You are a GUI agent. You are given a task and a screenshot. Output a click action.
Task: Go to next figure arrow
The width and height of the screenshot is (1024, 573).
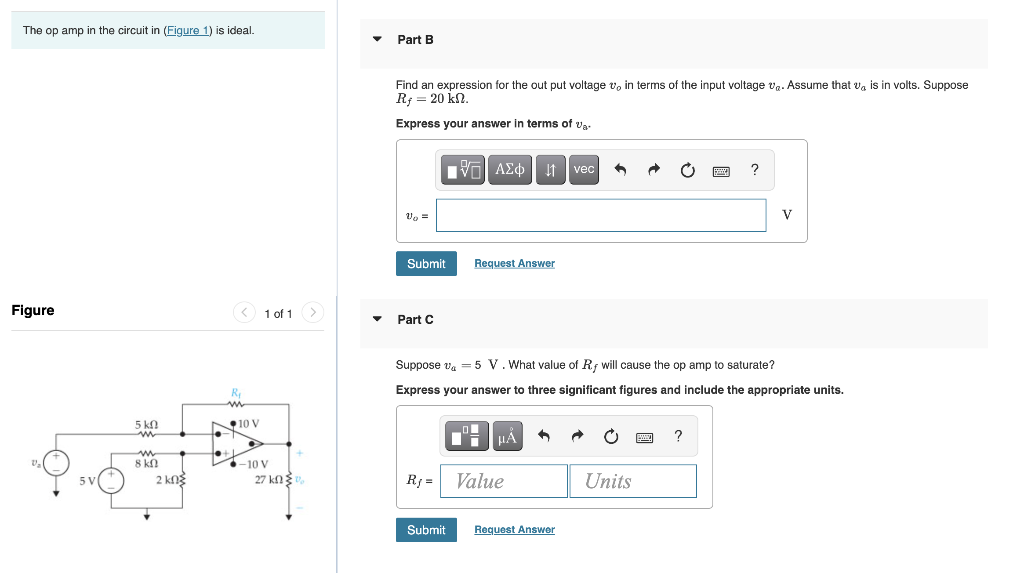click(x=313, y=312)
